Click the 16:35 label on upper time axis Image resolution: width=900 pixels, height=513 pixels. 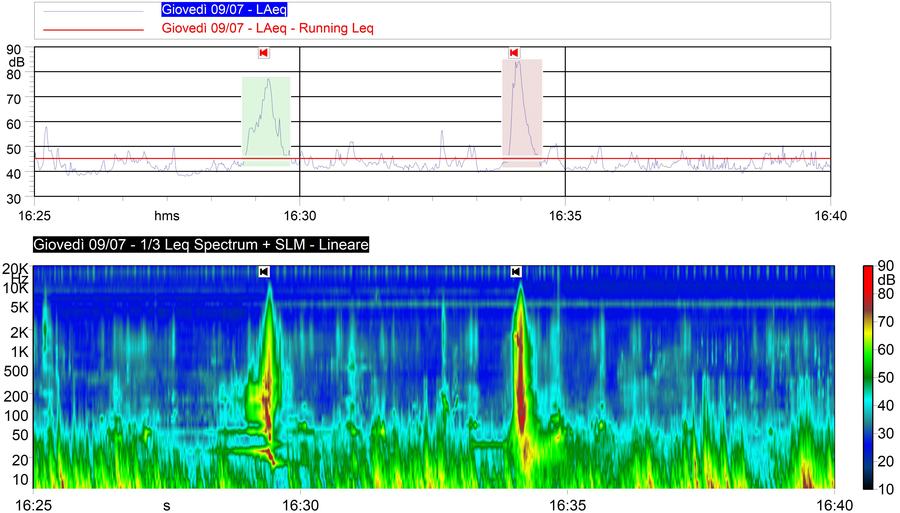coord(565,216)
